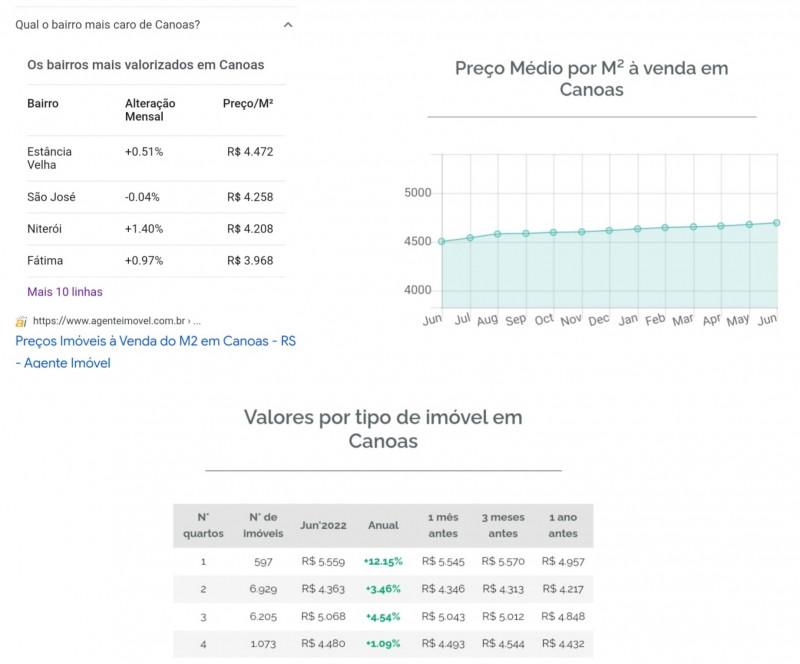
Task: Select the Jan data point on the chart
Action: 637,229
